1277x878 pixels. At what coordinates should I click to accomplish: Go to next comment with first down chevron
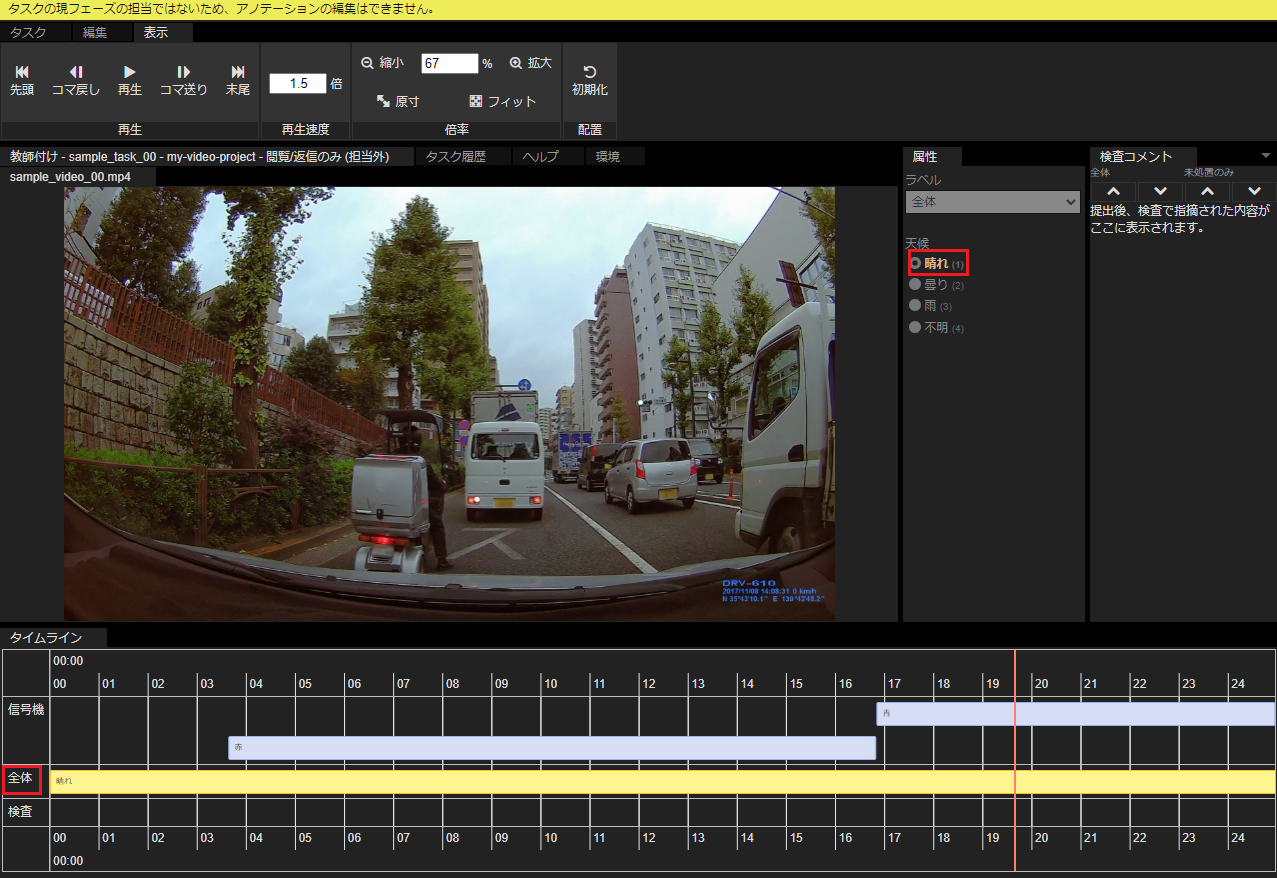1160,191
